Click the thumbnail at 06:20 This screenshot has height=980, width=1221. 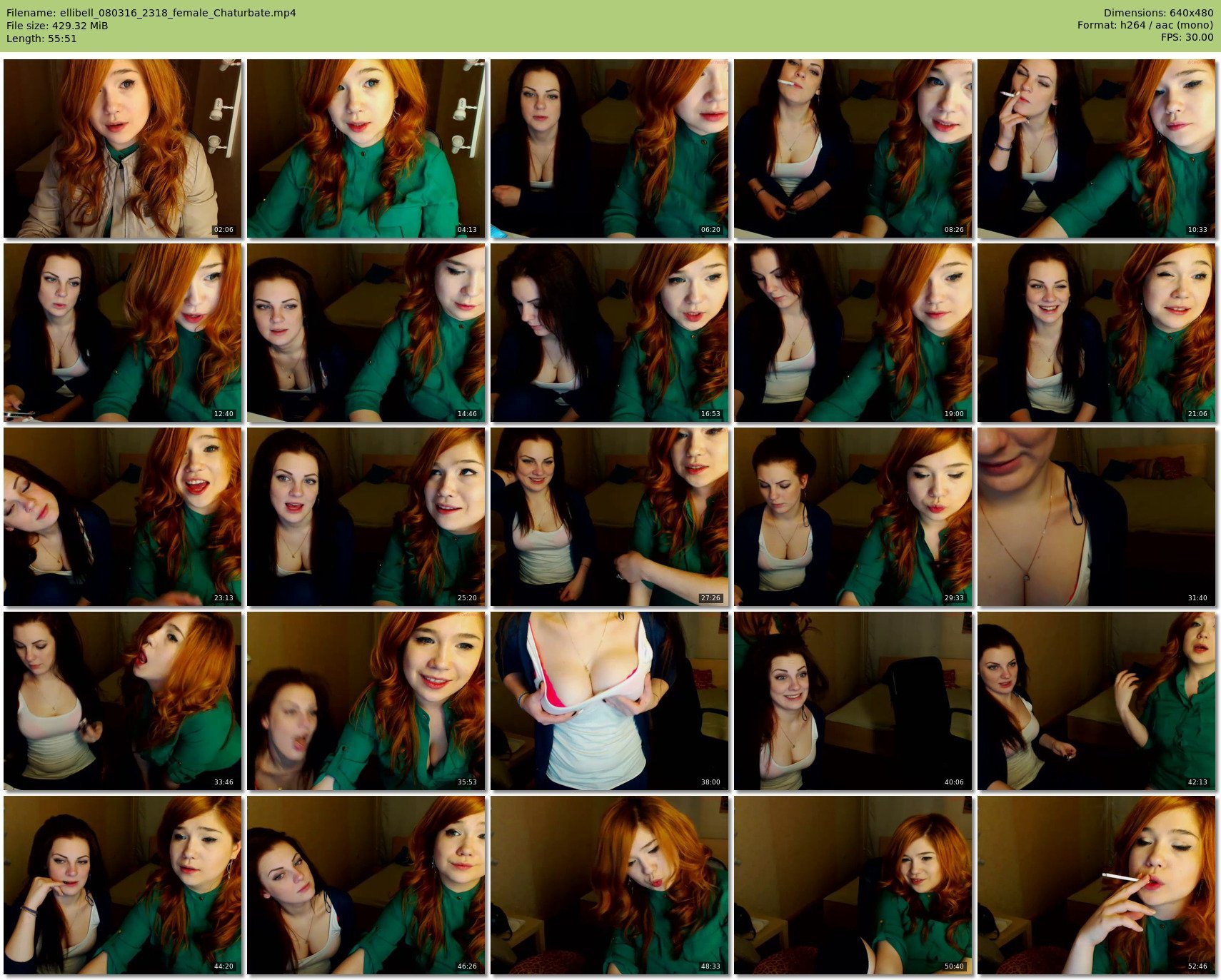[609, 148]
